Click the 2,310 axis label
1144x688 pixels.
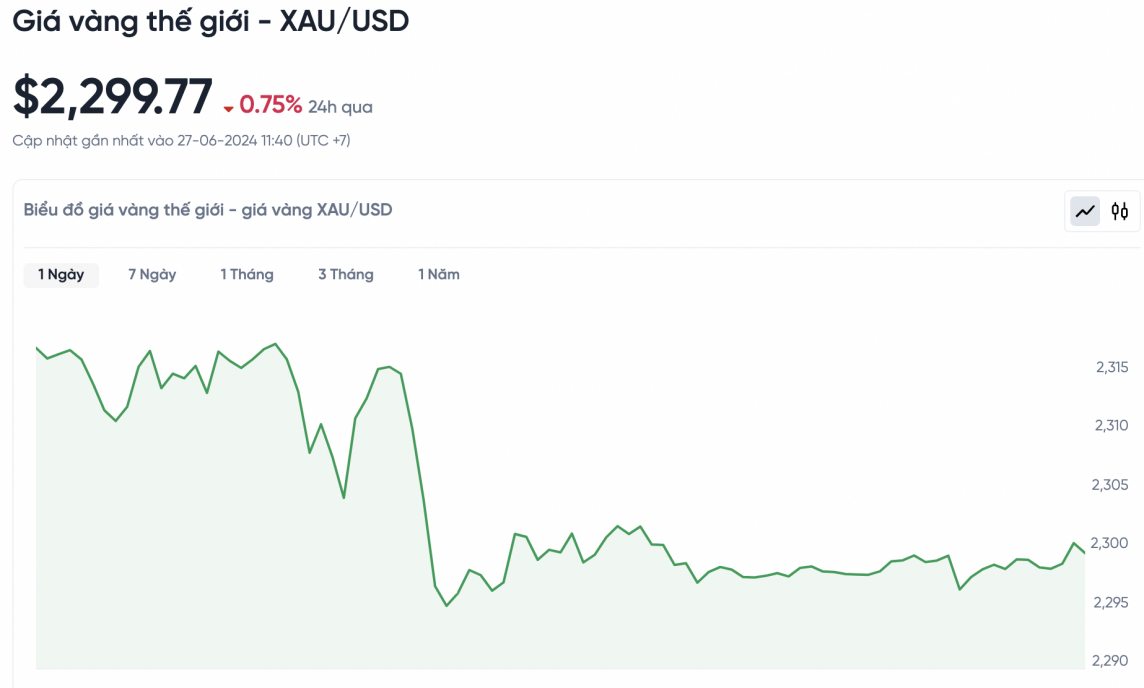coord(1112,426)
